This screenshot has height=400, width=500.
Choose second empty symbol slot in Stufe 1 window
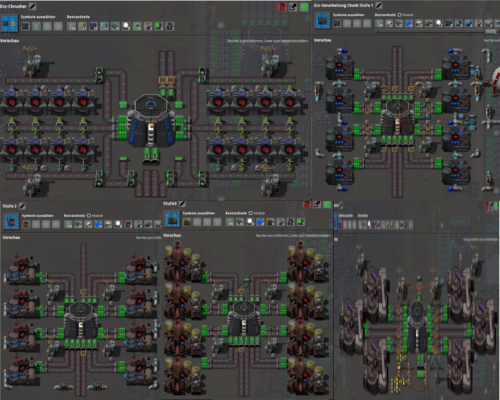[x=347, y=23]
